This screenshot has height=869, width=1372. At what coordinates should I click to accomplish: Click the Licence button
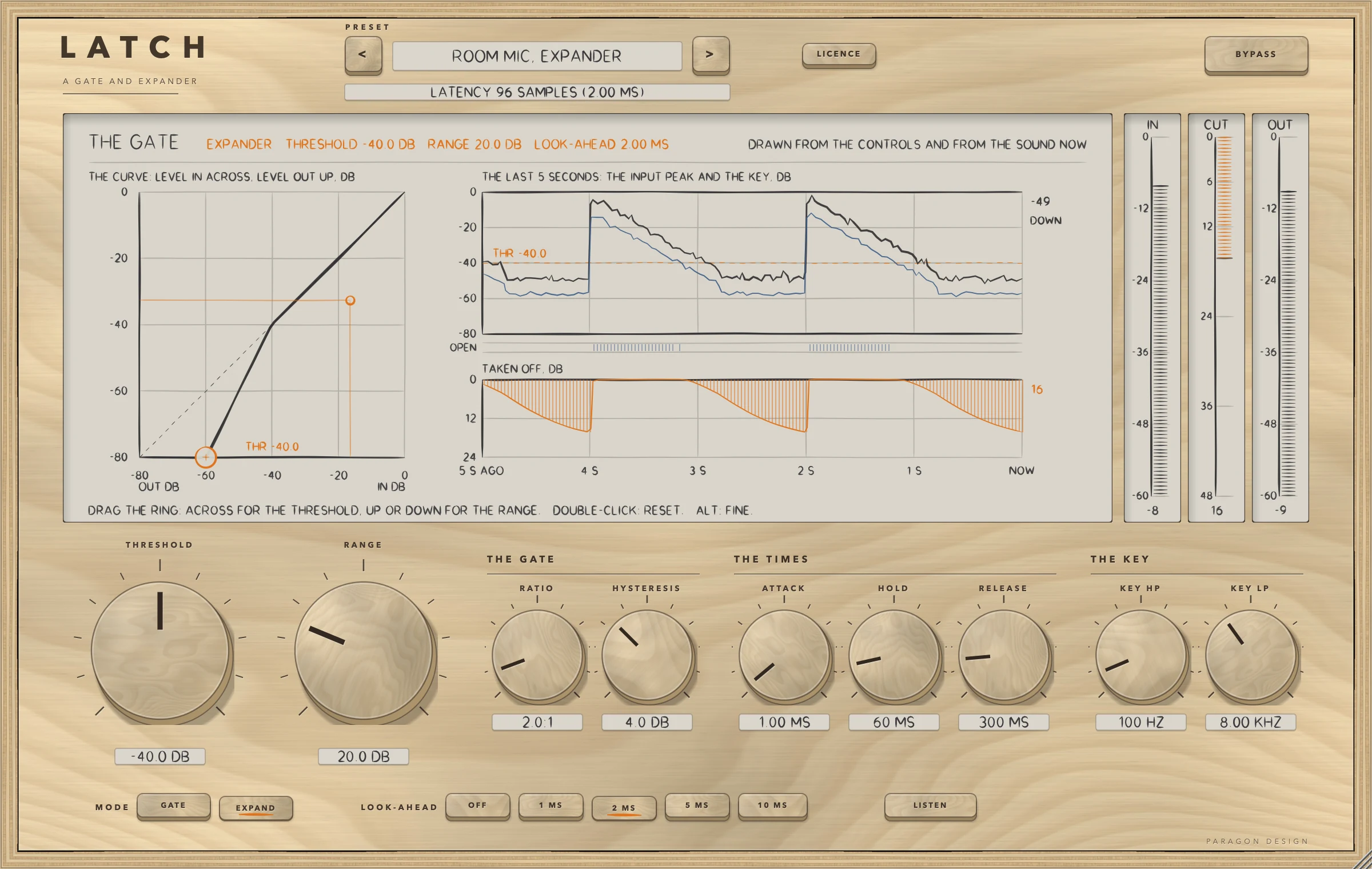coord(839,55)
